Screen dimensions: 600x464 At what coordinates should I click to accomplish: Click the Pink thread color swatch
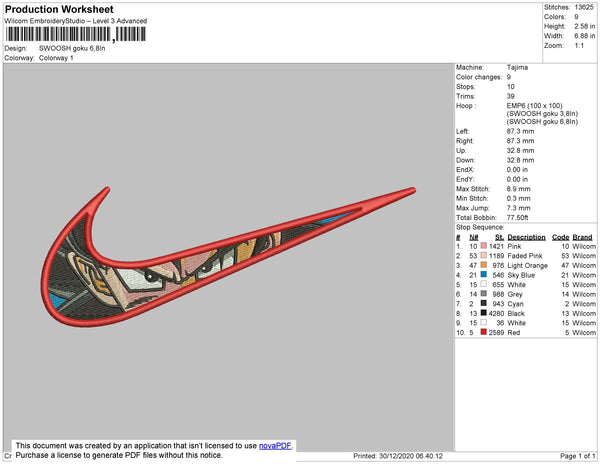pyautogui.click(x=484, y=246)
